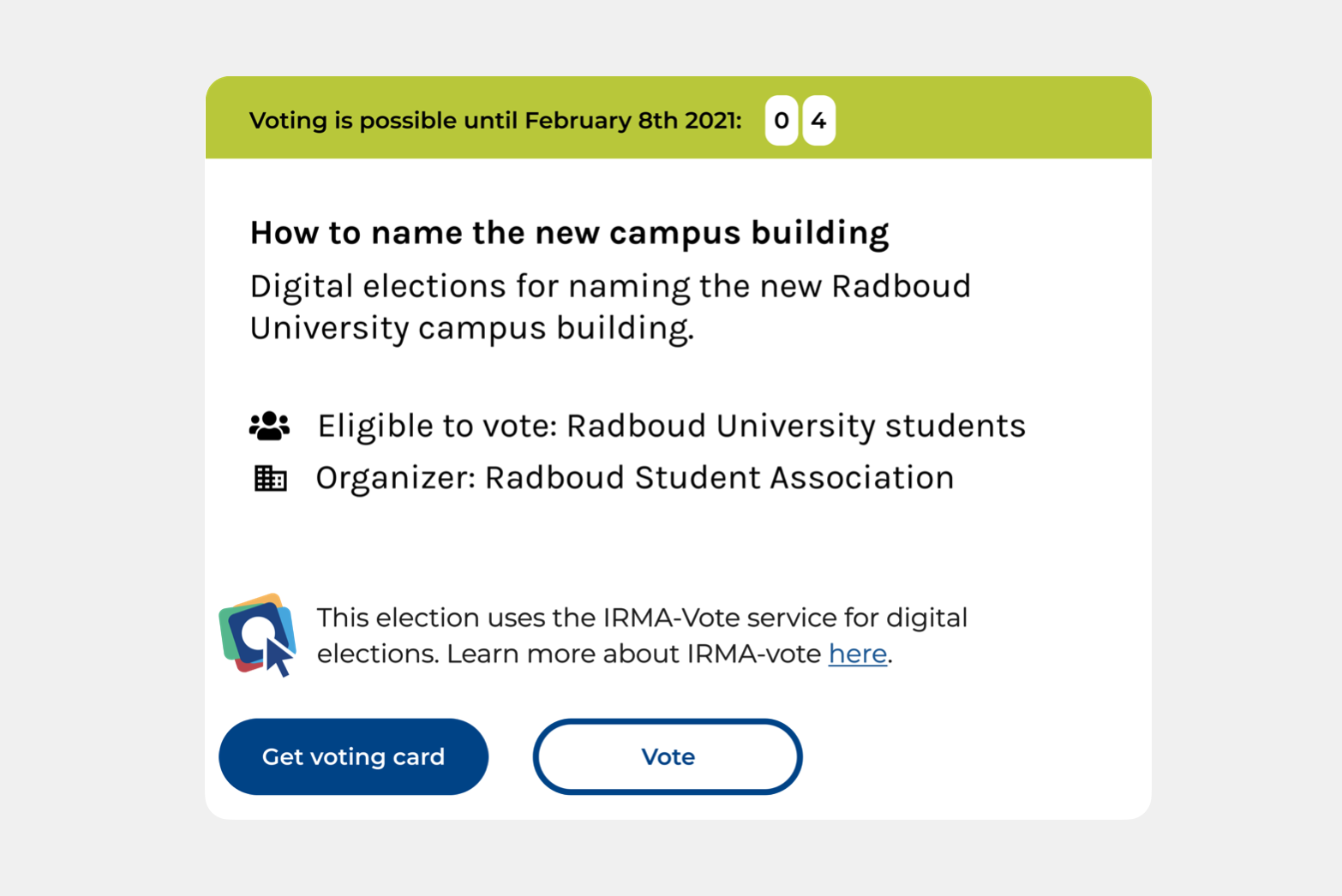The width and height of the screenshot is (1342, 896).
Task: Click the IRMA-Vote logo
Action: (258, 635)
